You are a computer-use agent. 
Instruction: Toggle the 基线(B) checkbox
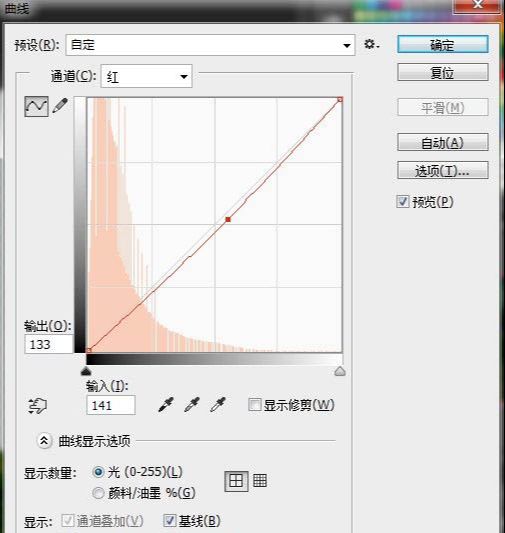point(169,520)
